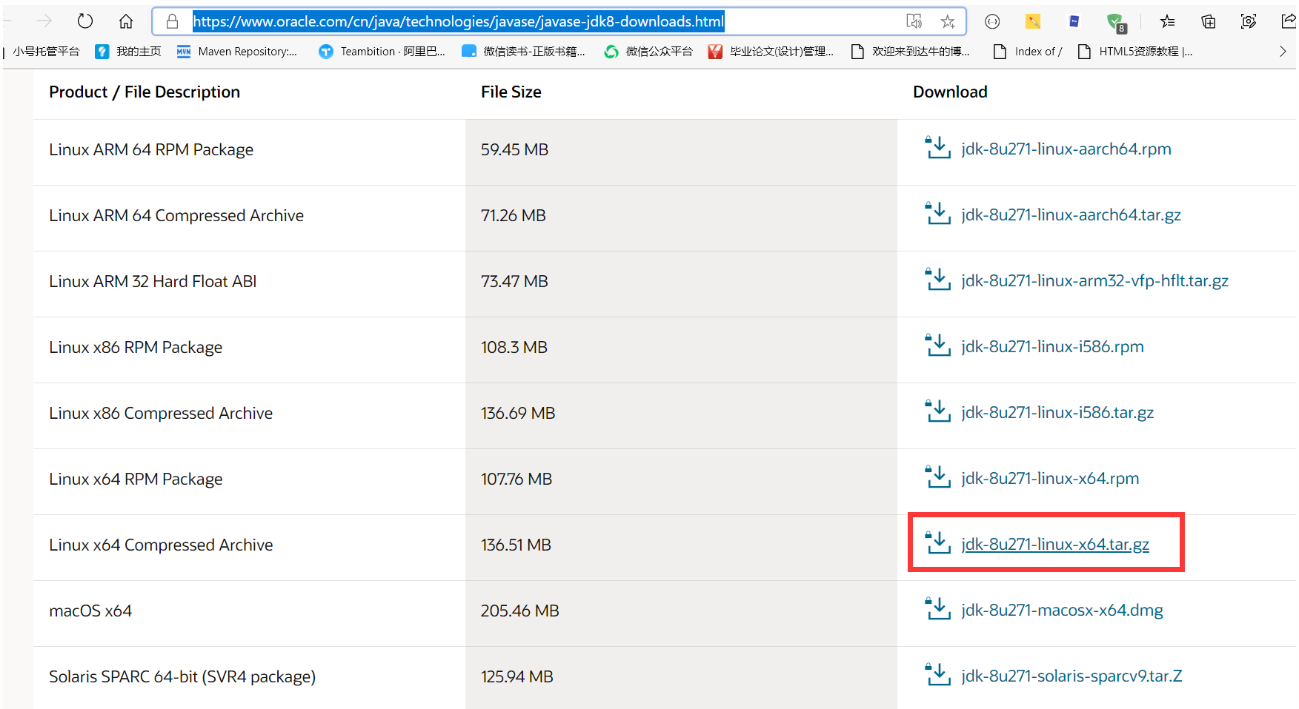View site information via the lock icon
This screenshot has height=709, width=1299.
click(x=172, y=21)
